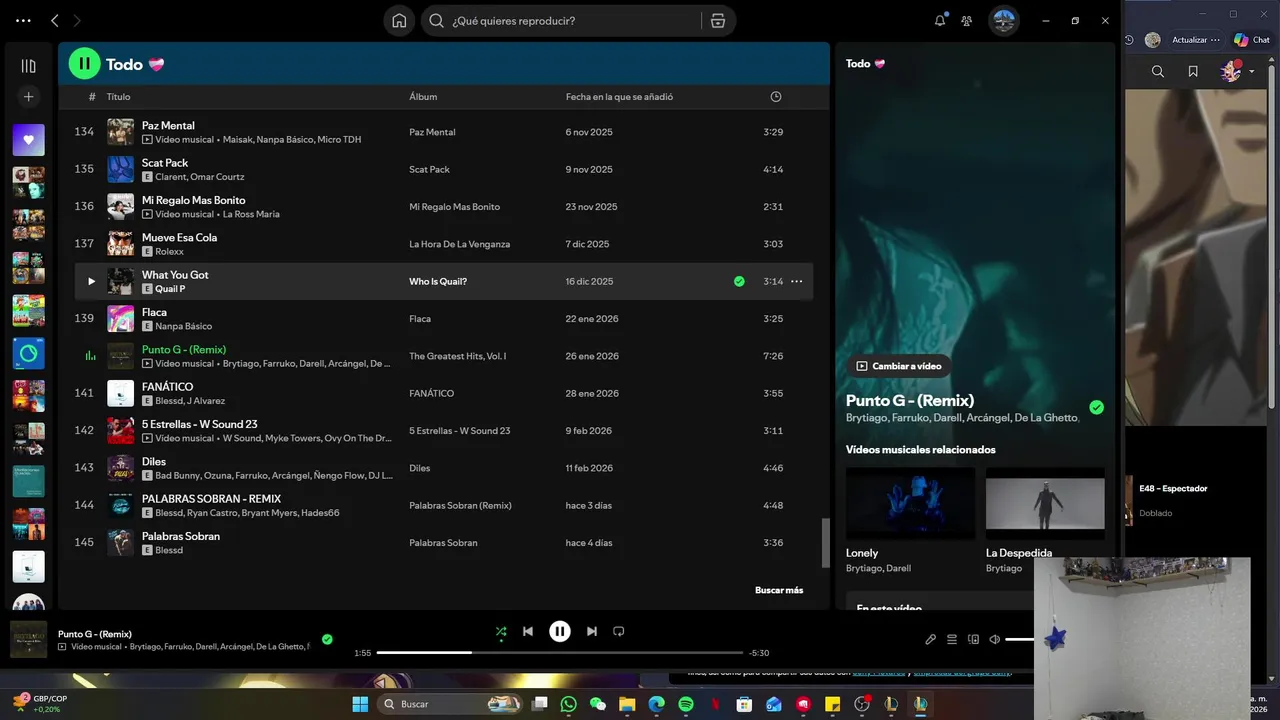Viewport: 1280px width, 720px height.
Task: Create a playlist with the plus icon
Action: [x=28, y=97]
